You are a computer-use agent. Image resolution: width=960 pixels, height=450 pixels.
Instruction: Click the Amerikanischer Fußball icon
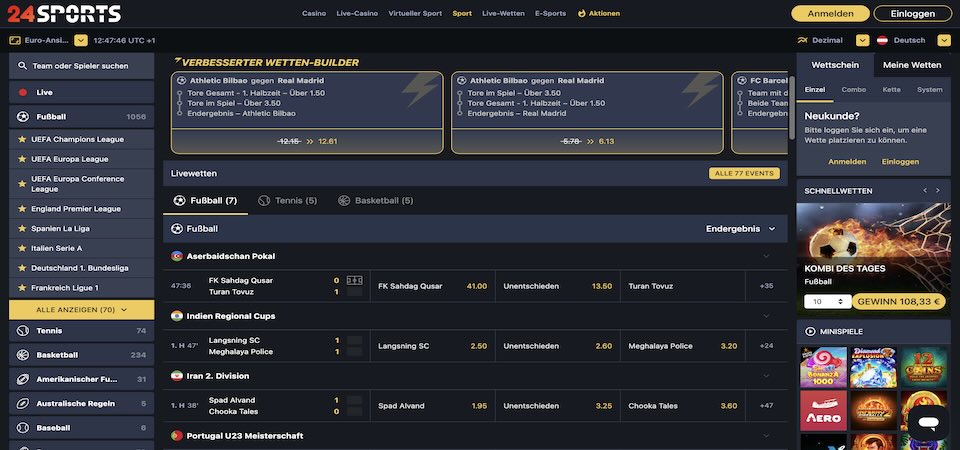[23, 380]
